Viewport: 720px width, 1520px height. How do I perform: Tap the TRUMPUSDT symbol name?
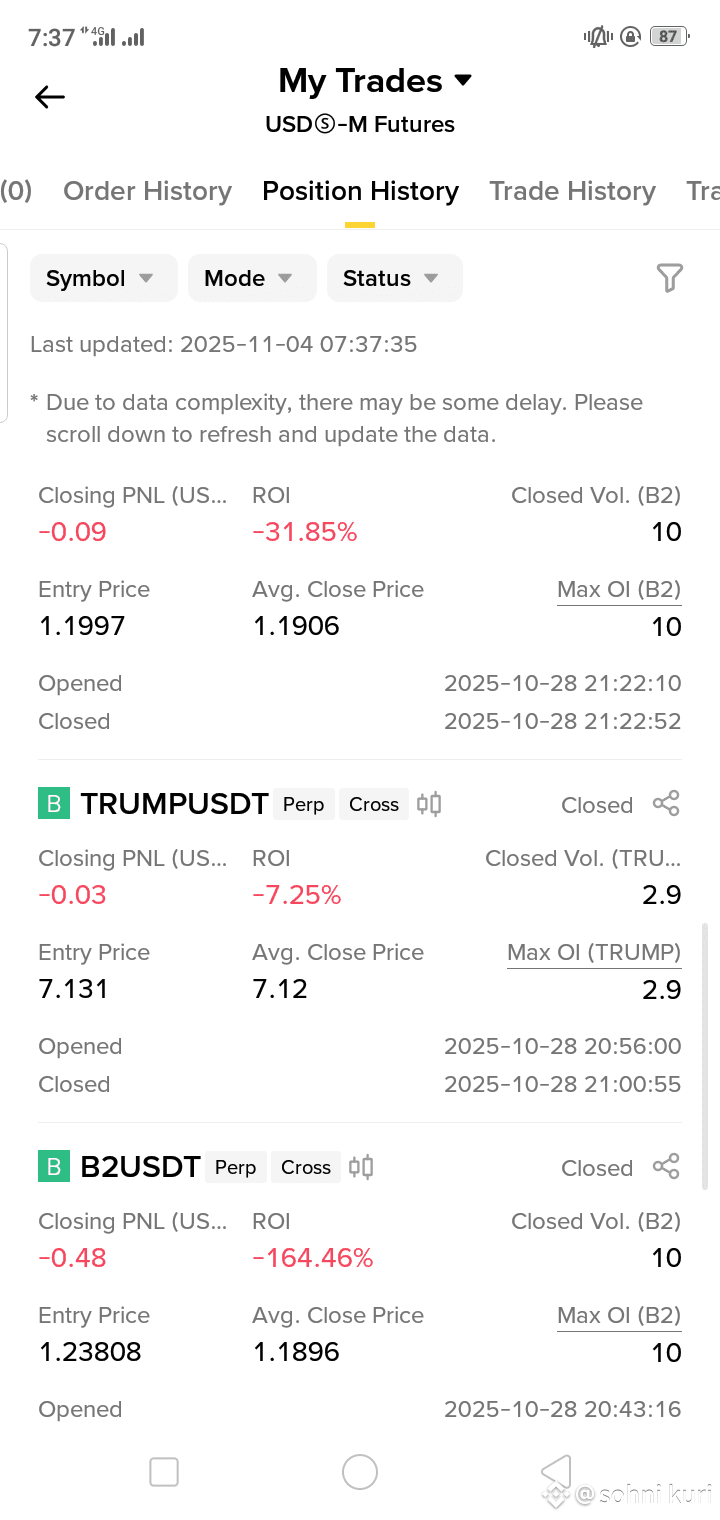pyautogui.click(x=174, y=804)
